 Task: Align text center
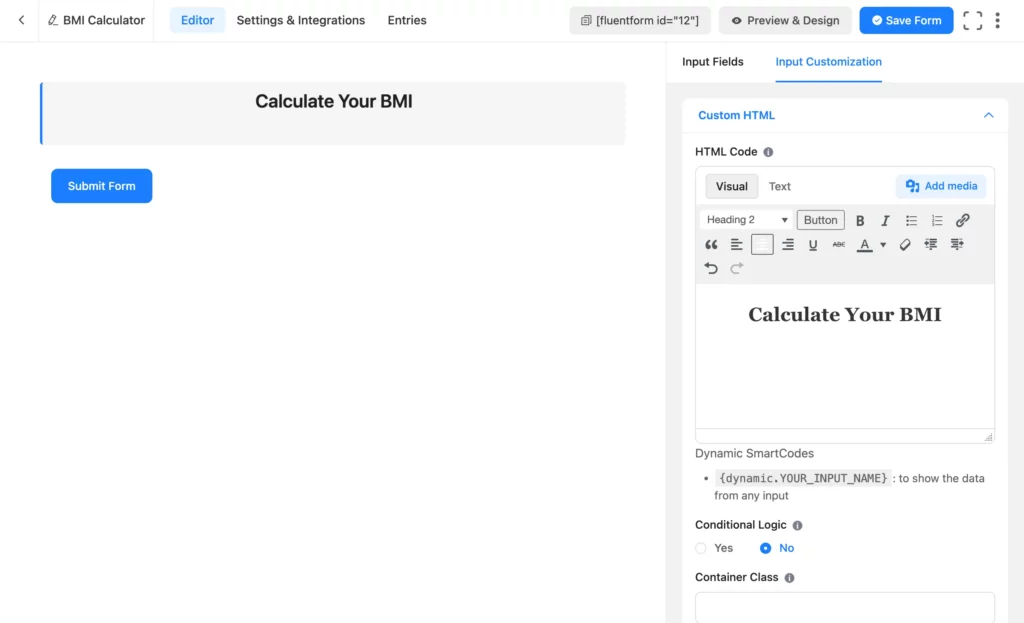(762, 245)
